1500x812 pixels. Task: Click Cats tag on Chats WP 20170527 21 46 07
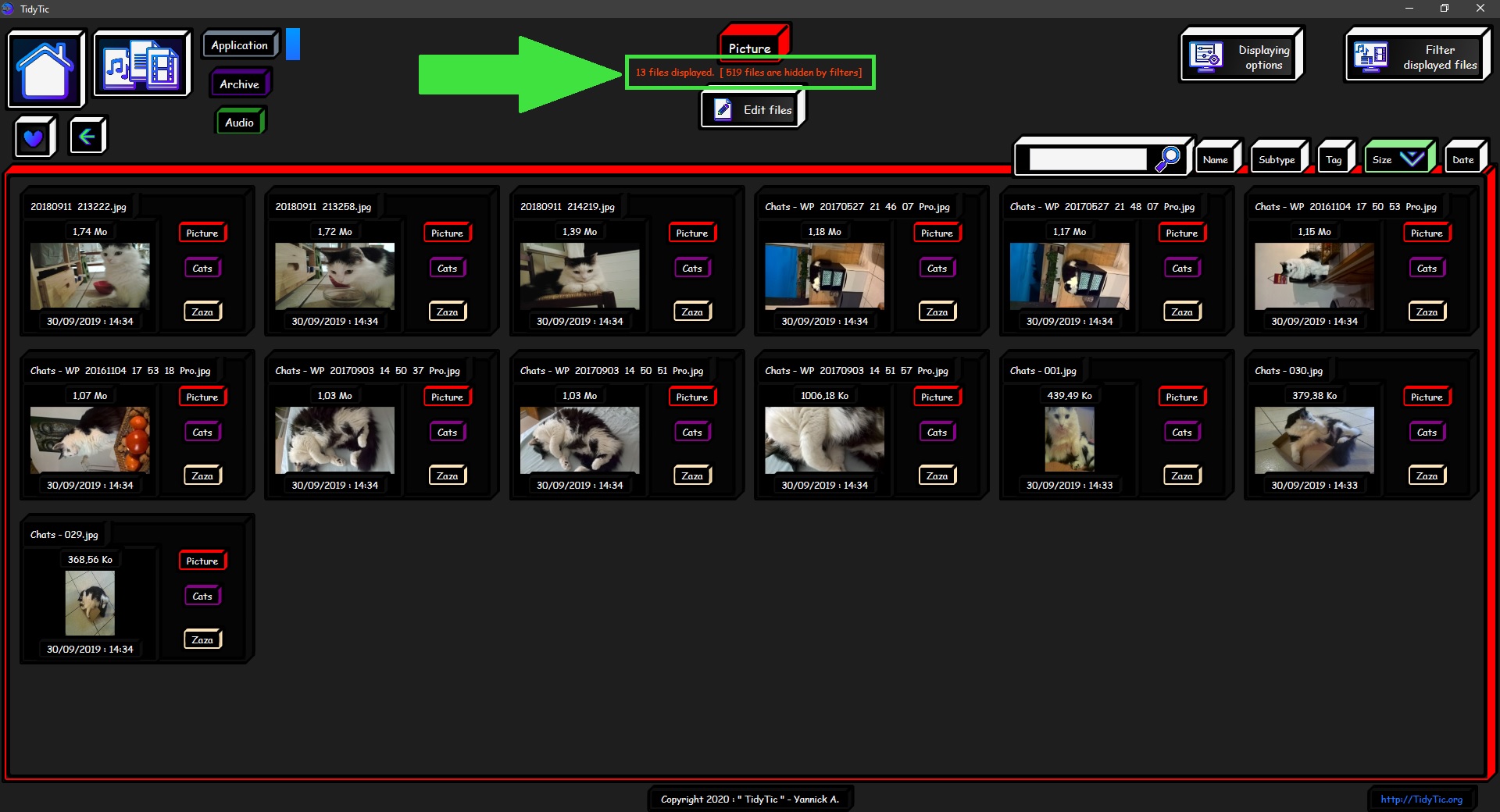[x=937, y=268]
